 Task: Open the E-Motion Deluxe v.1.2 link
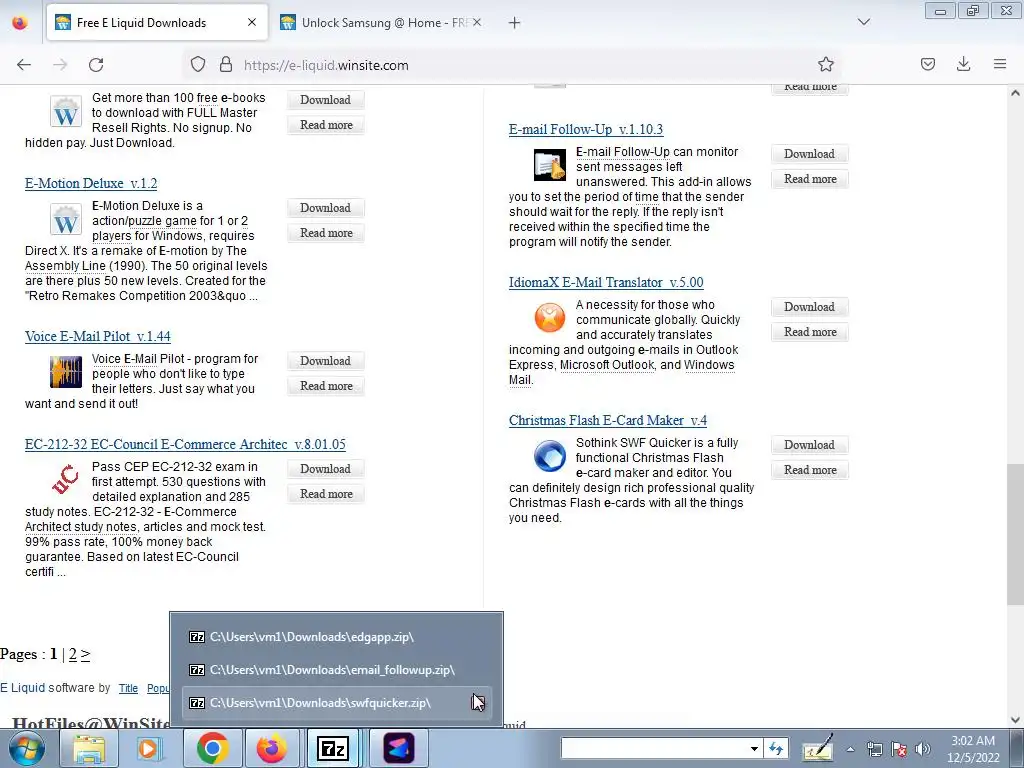(x=91, y=184)
